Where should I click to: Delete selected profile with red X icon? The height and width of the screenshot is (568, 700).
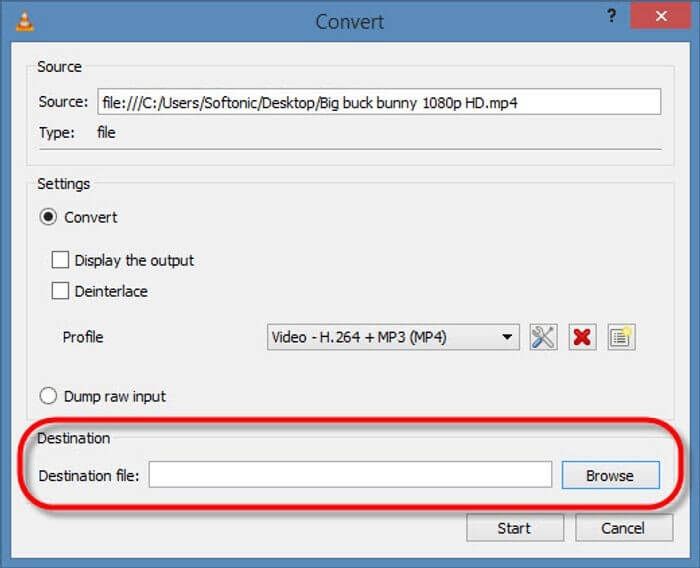pyautogui.click(x=582, y=337)
